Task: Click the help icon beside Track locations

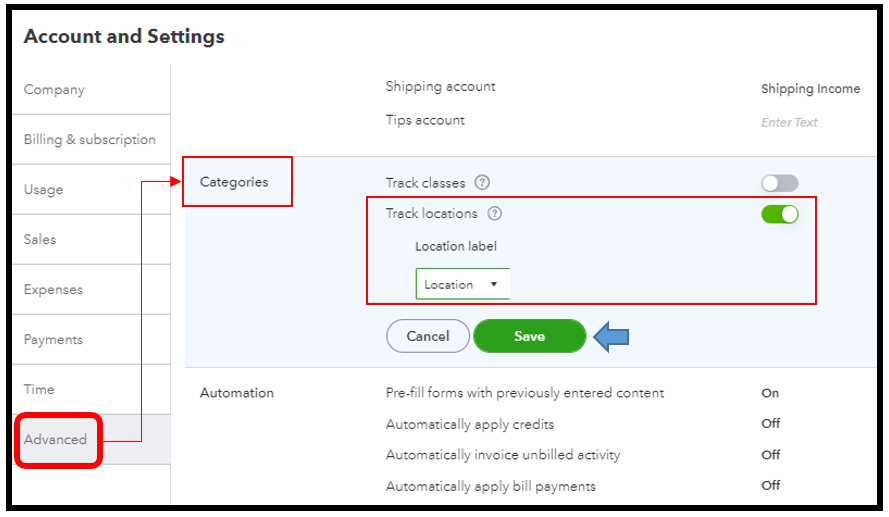Action: [494, 213]
